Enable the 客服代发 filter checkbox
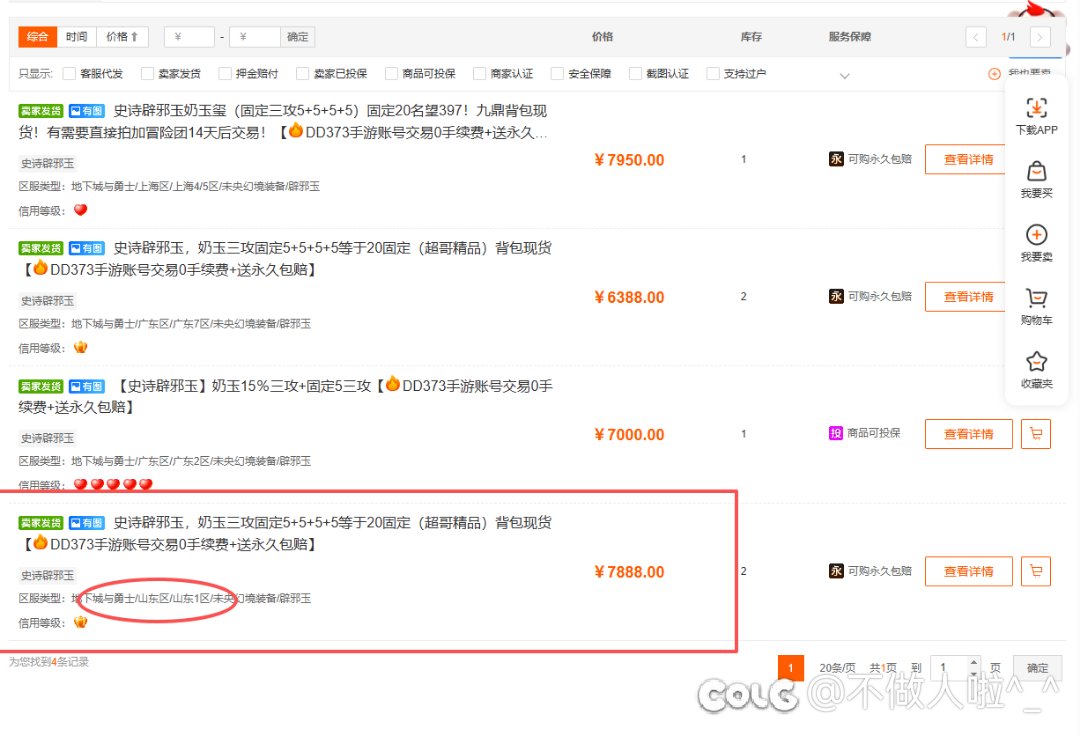Image resolution: width=1080 pixels, height=736 pixels. pyautogui.click(x=69, y=74)
